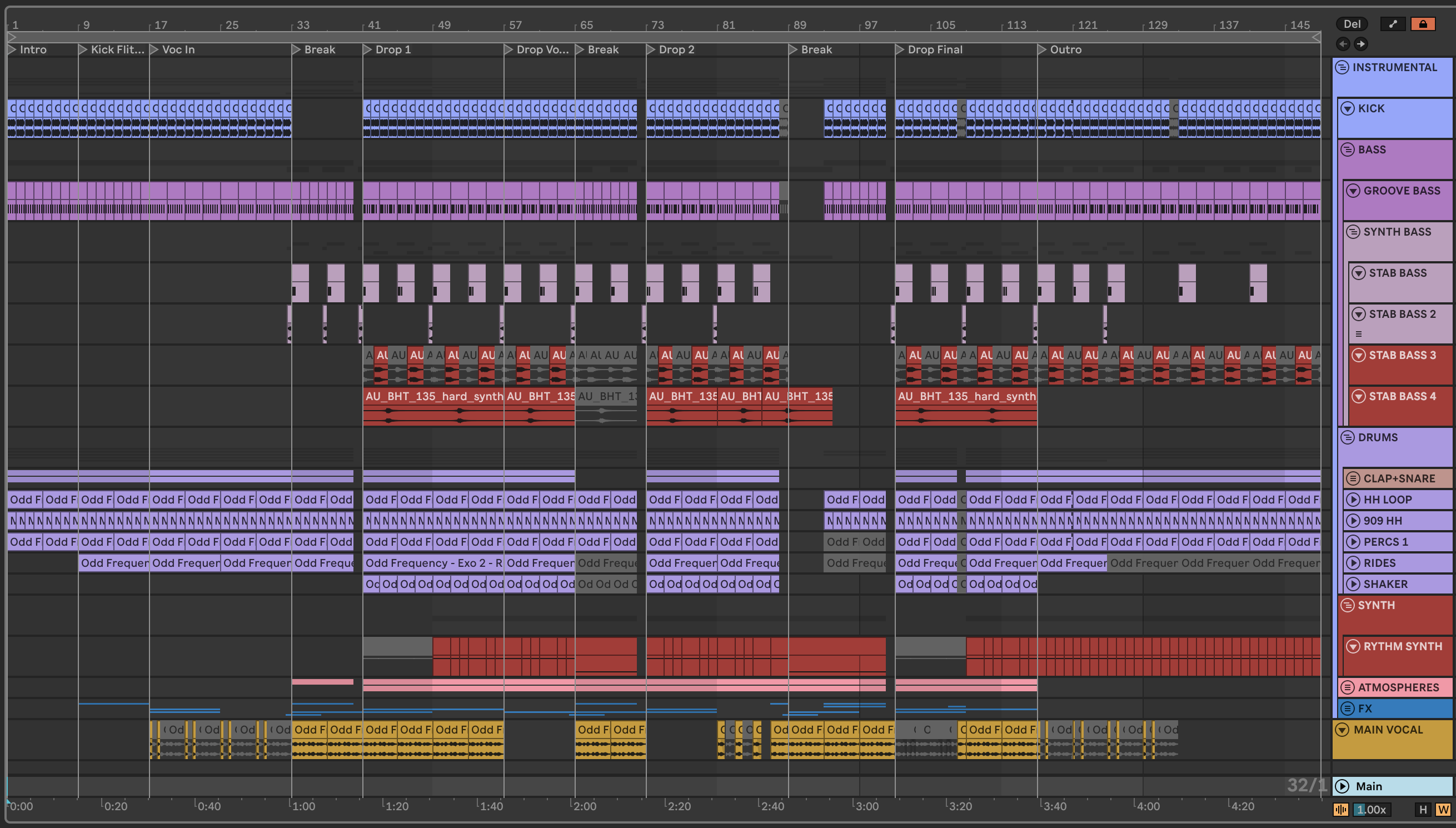1456x828 pixels.
Task: Select the SYNTH BASS group header
Action: [1397, 232]
